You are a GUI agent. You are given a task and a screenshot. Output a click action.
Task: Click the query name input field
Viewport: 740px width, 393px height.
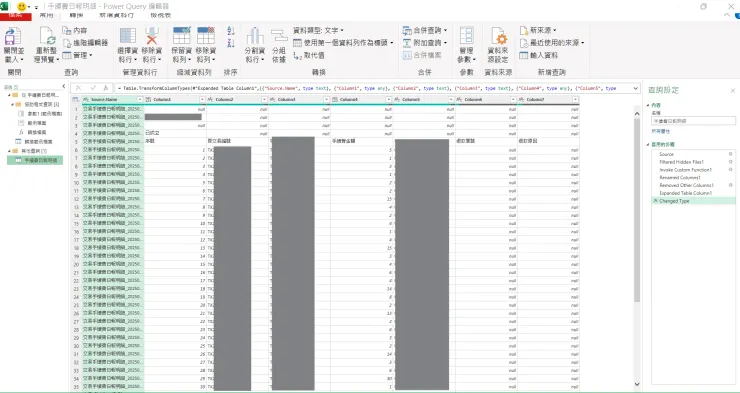click(x=693, y=121)
